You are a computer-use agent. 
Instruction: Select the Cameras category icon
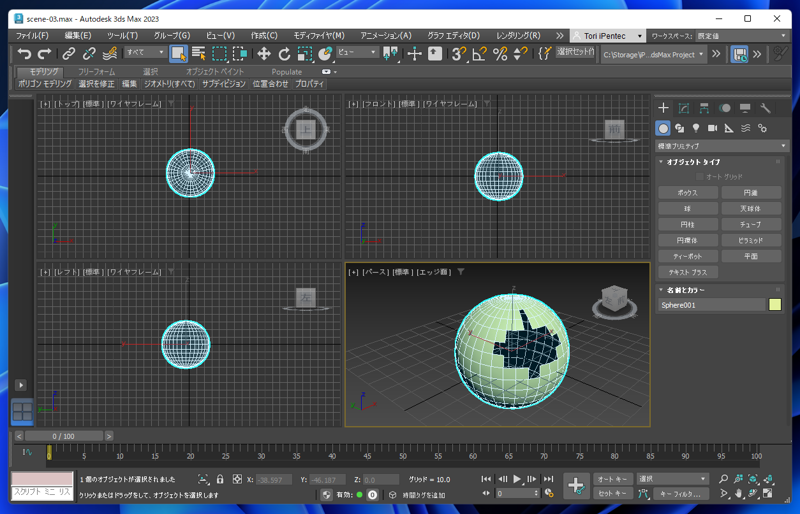[x=712, y=128]
